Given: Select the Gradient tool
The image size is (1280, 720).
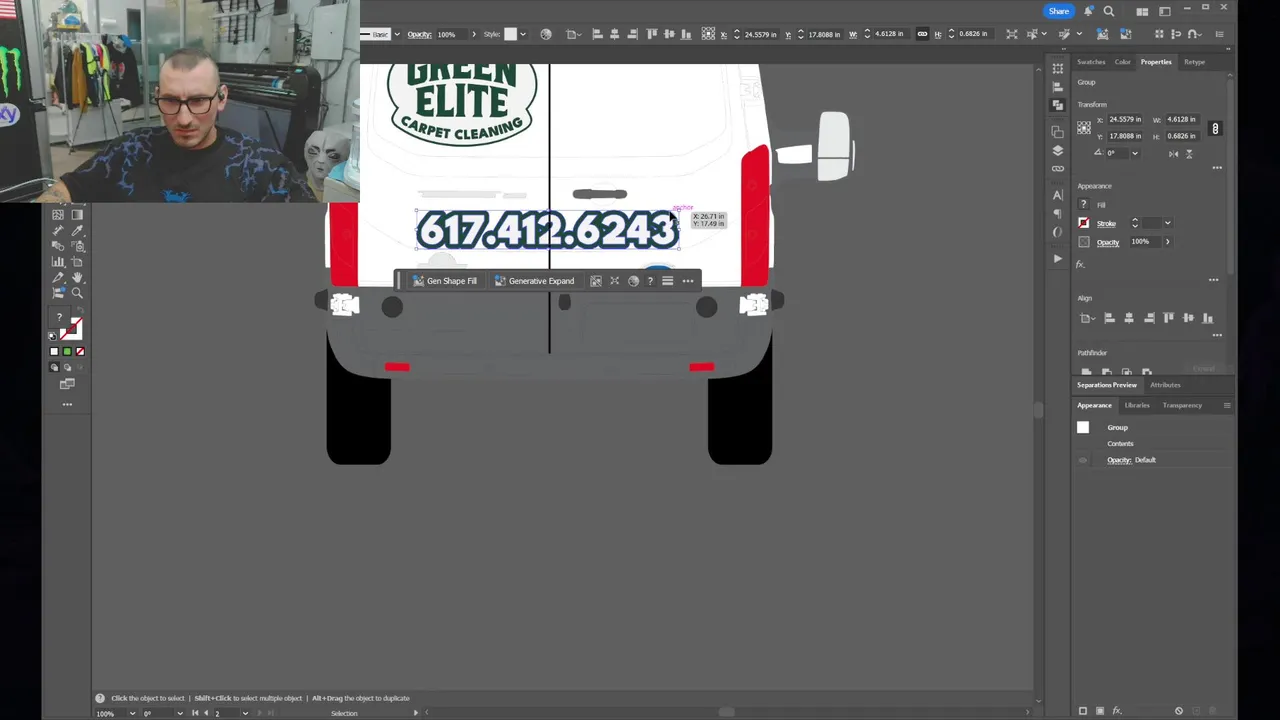Looking at the screenshot, I should click(x=78, y=214).
